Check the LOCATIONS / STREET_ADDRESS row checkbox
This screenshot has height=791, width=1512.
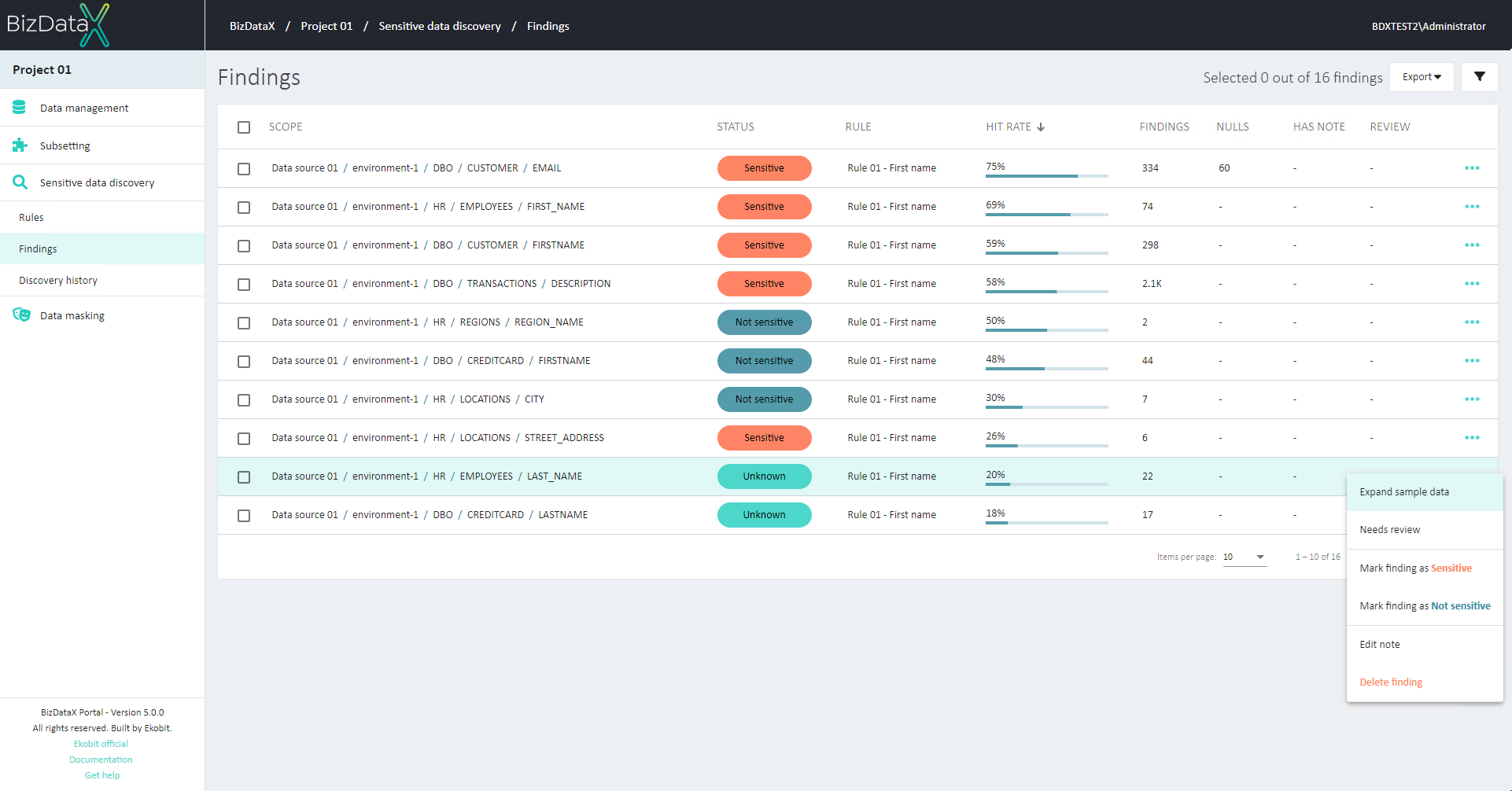pos(244,439)
